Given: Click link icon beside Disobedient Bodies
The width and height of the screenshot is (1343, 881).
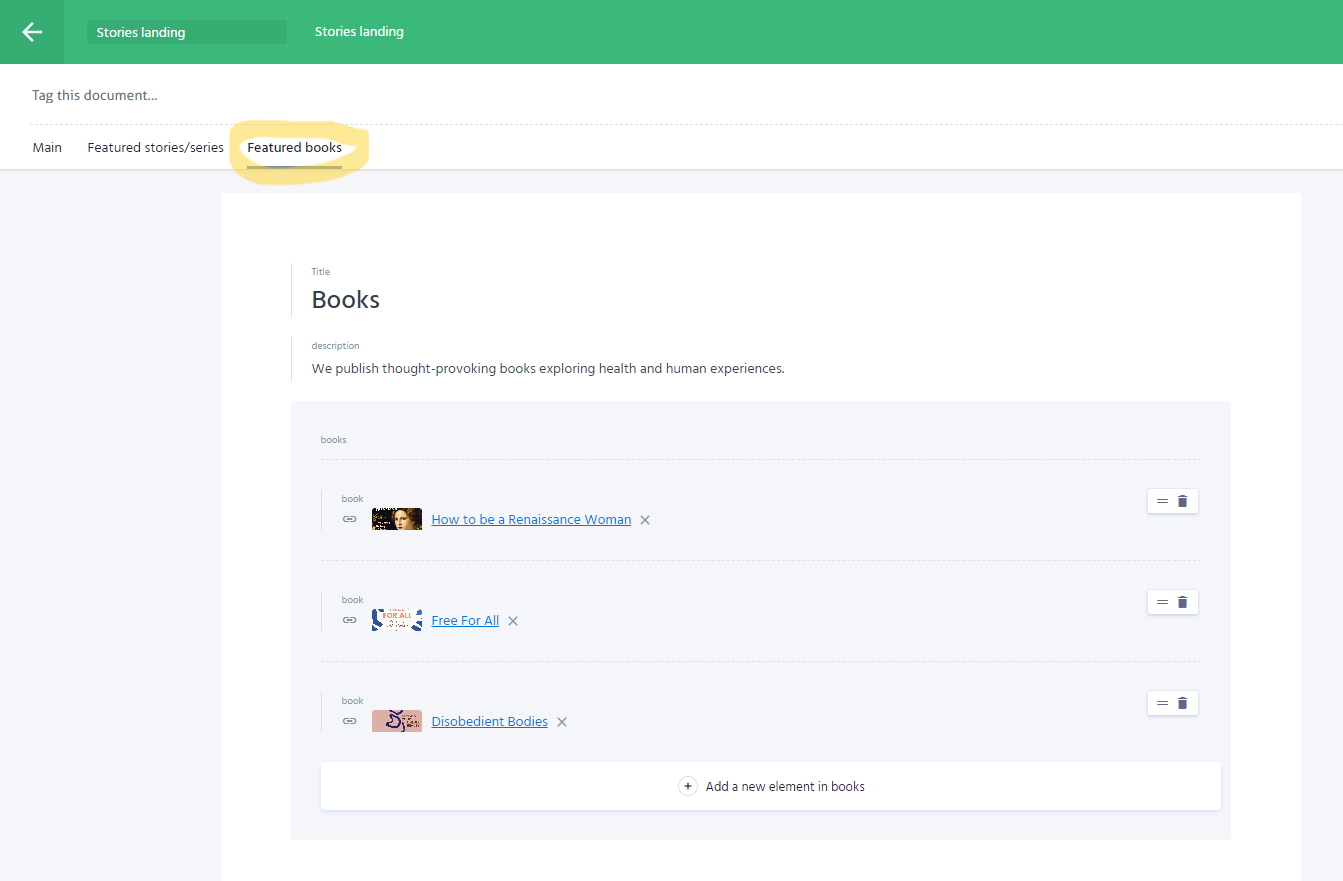Looking at the screenshot, I should (349, 721).
